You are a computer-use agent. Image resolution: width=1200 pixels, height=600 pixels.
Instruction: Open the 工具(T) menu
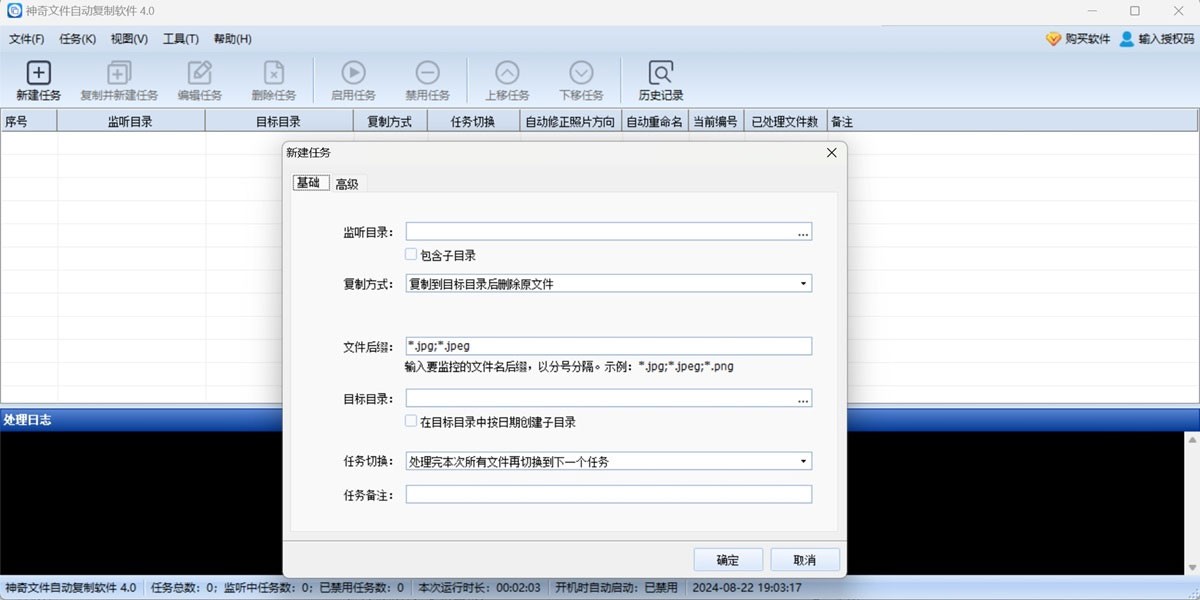pos(180,39)
